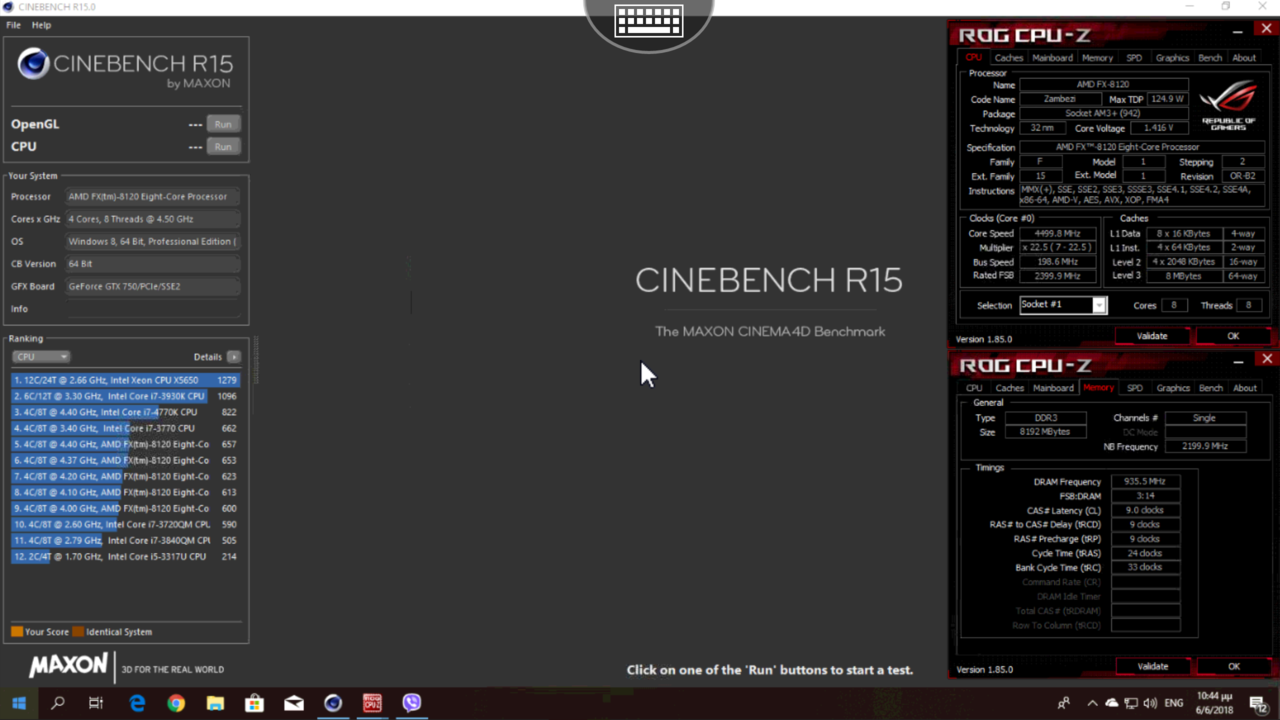
Task: Click the Cinebench title bar icon
Action: 8,7
